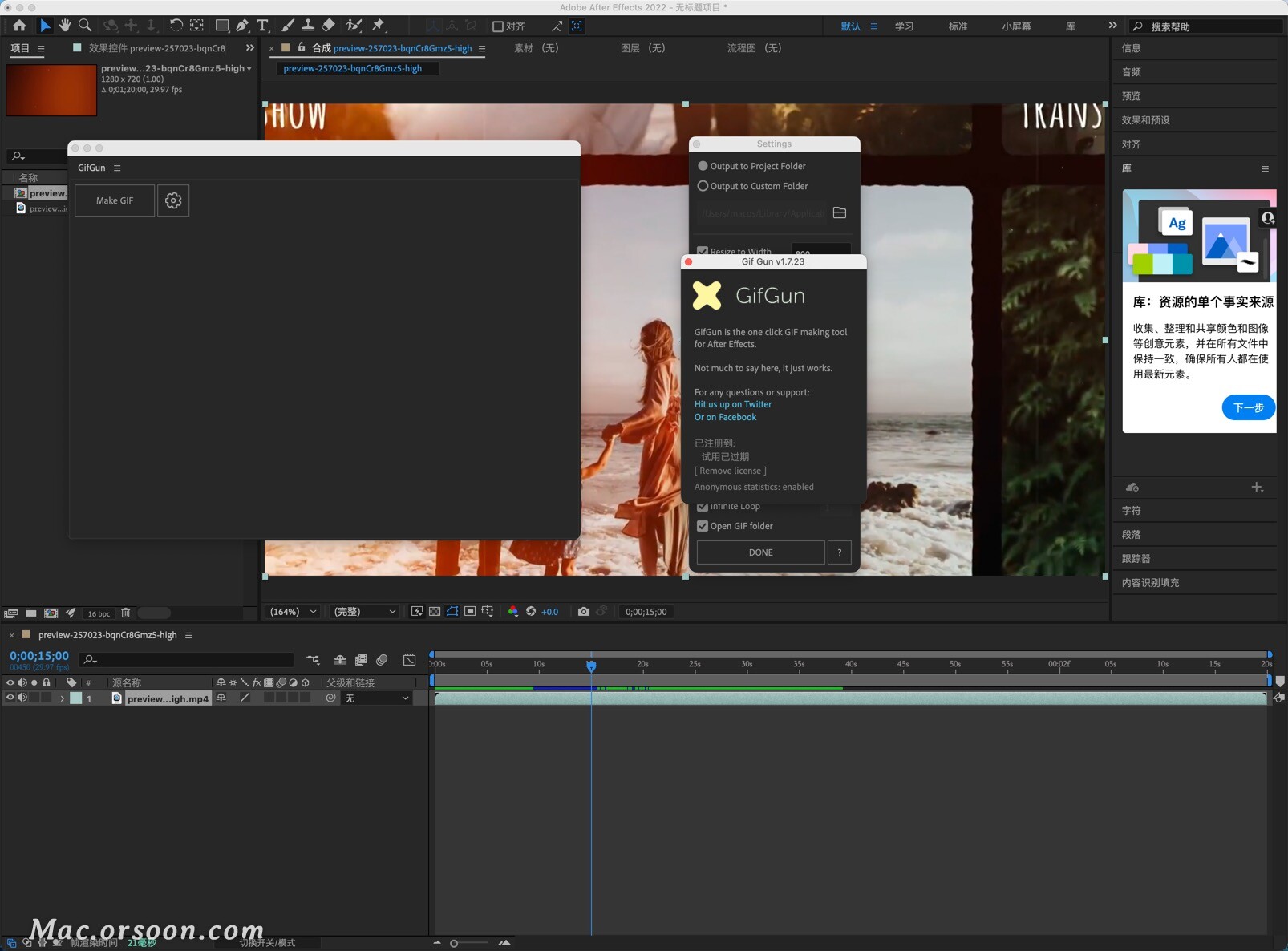Enable motion blur icon in timeline header
1288x951 pixels.
coord(382,660)
